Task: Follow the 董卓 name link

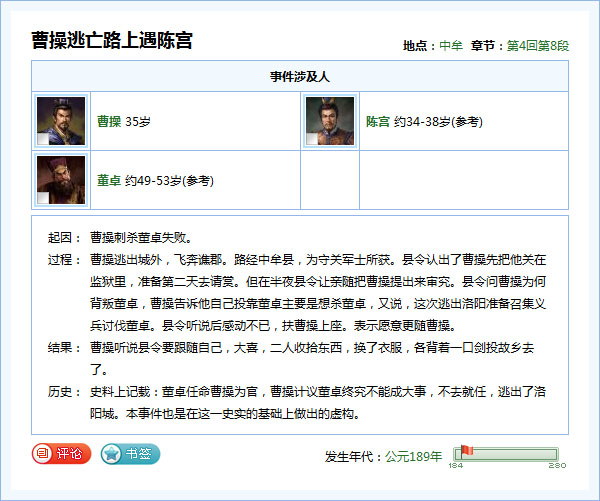Action: 109,181
